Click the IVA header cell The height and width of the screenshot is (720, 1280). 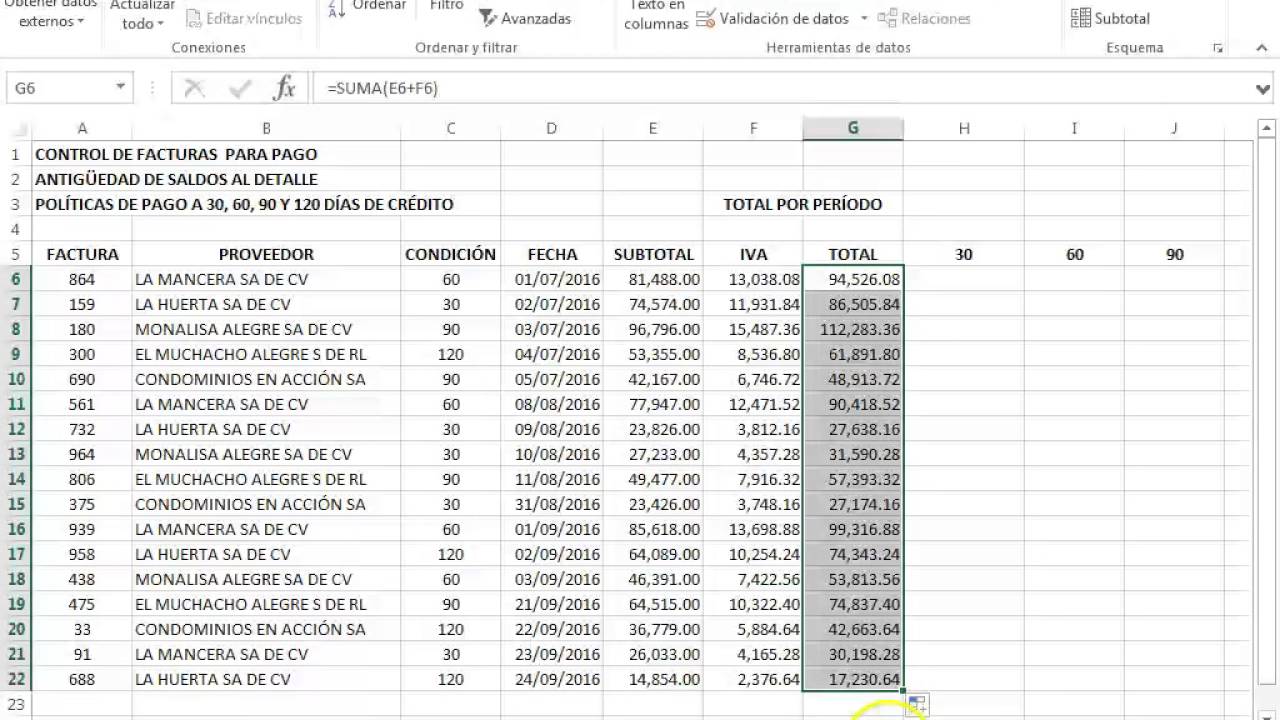point(753,254)
